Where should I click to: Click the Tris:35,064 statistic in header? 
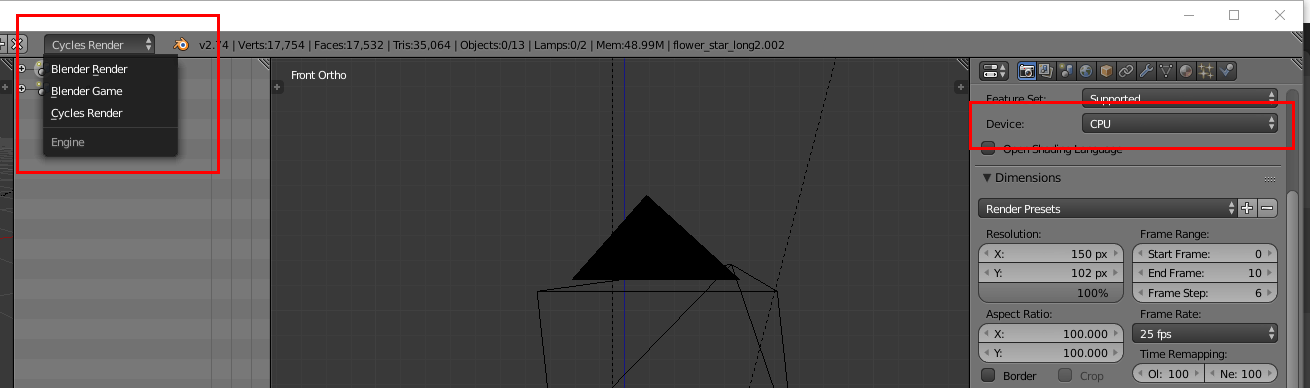421,45
